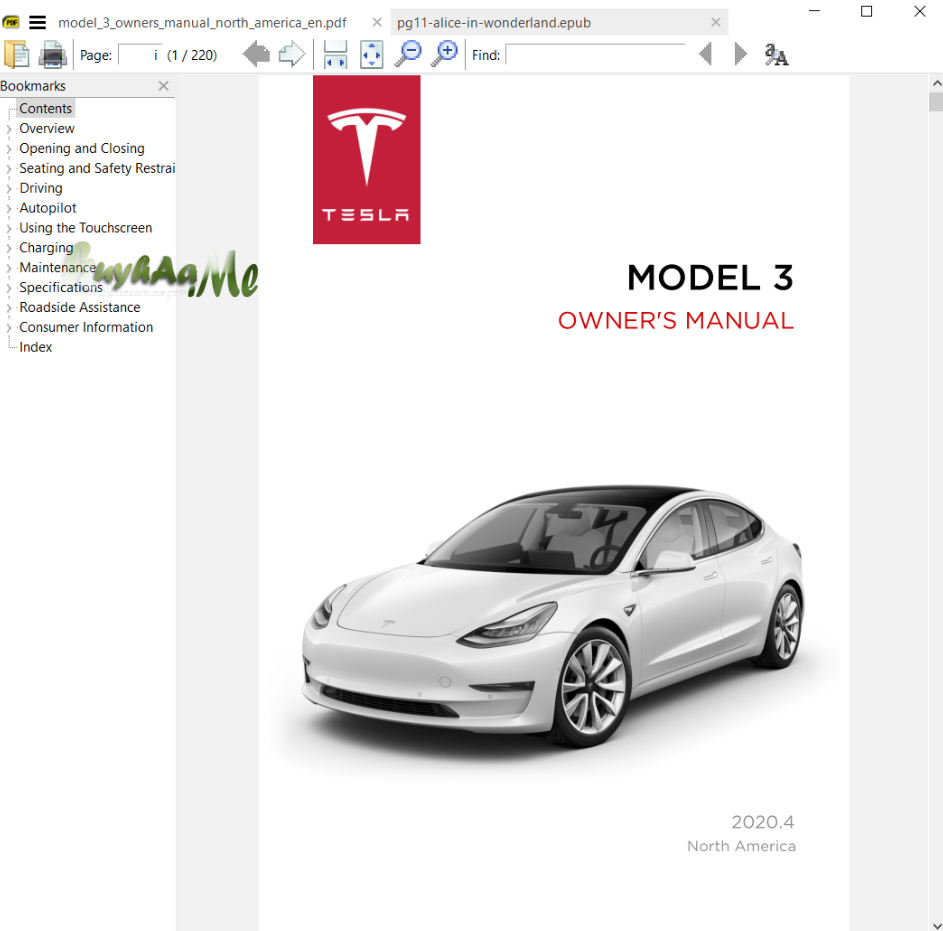The height and width of the screenshot is (931, 943).
Task: Click the MODEL 3 title text
Action: (710, 277)
